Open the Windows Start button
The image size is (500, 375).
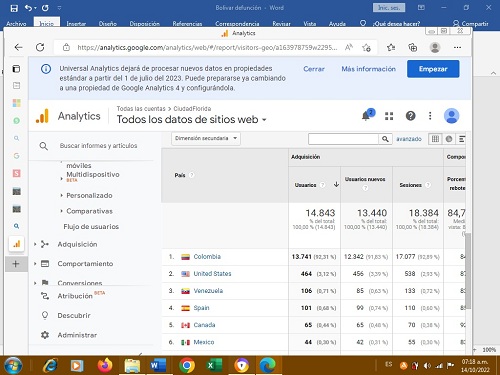pyautogui.click(x=13, y=365)
